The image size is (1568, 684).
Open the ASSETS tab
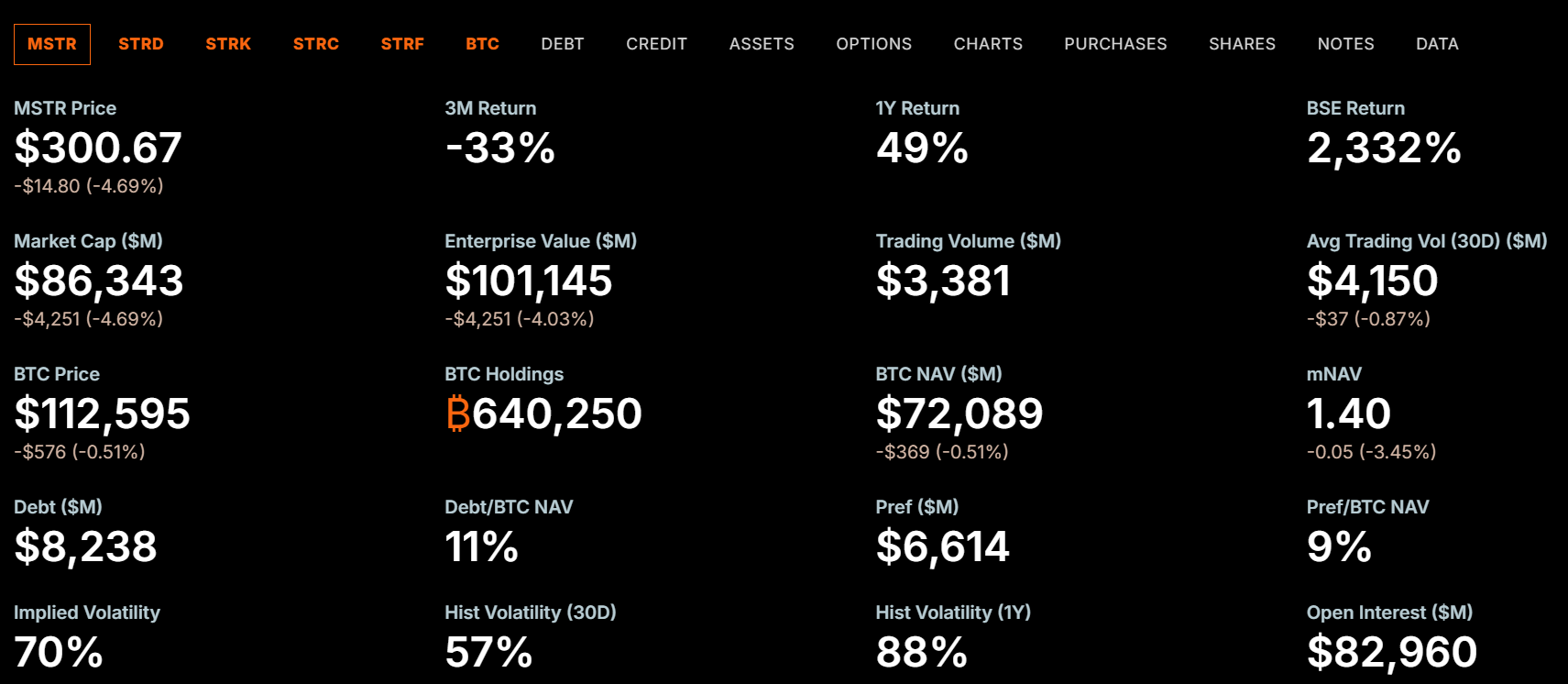click(762, 44)
